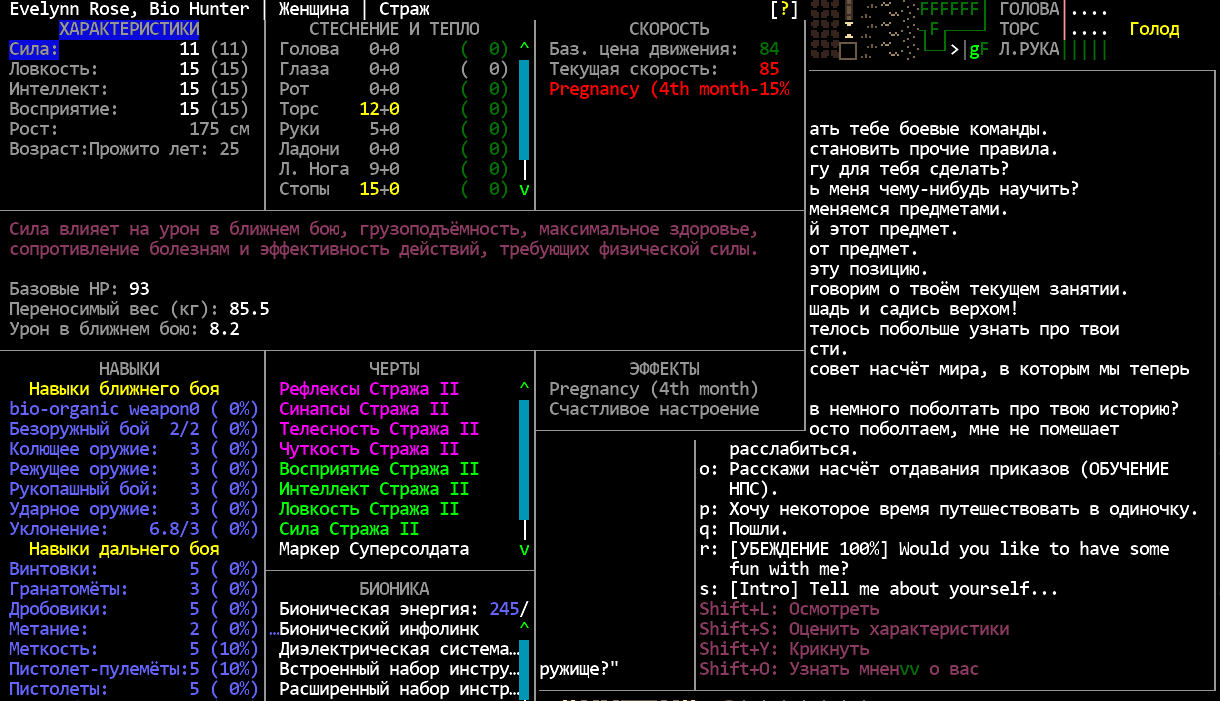1220x701 pixels.
Task: Click up arrow in БИОНИКА panel
Action: 524,629
